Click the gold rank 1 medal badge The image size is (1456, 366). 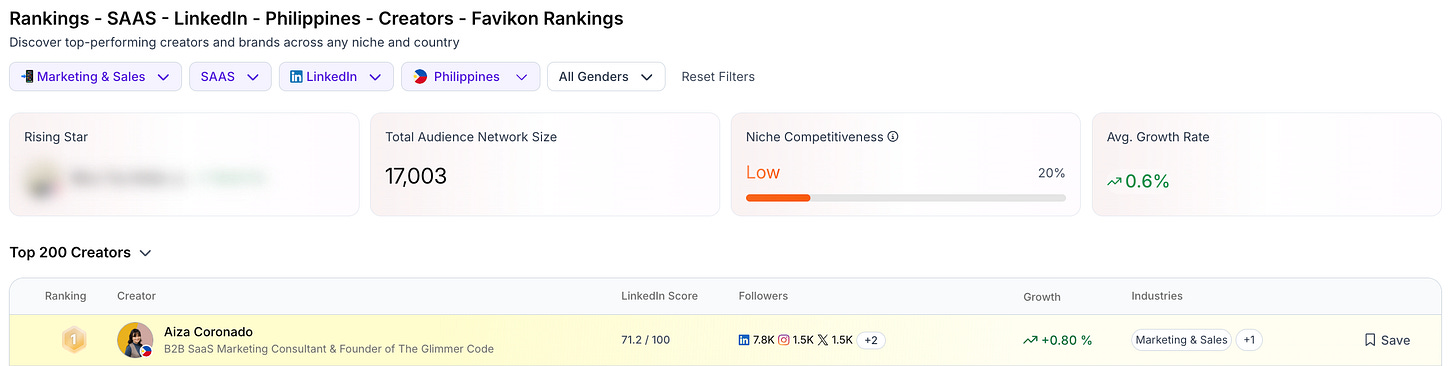tap(72, 340)
